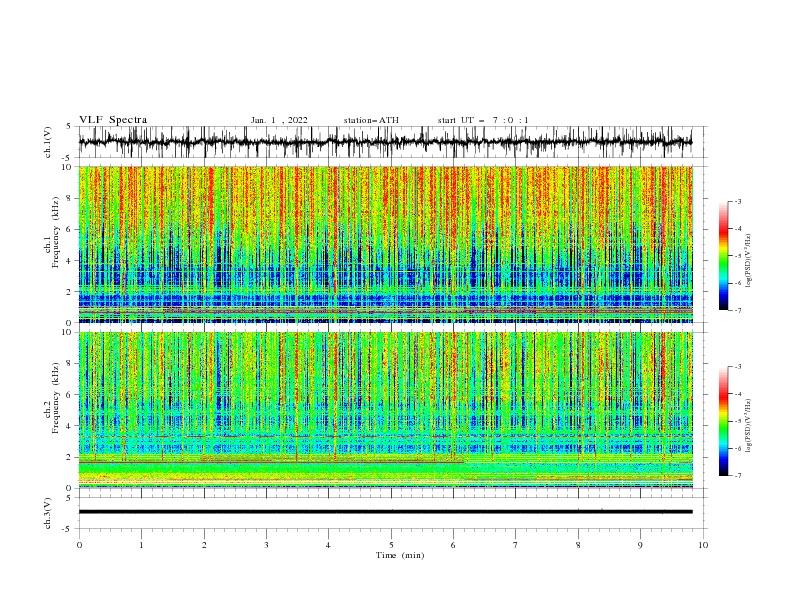Click the lower colorbar "log(PSD)(V²/Hz)" label
Screen dimensions: 792x612
(x=749, y=426)
